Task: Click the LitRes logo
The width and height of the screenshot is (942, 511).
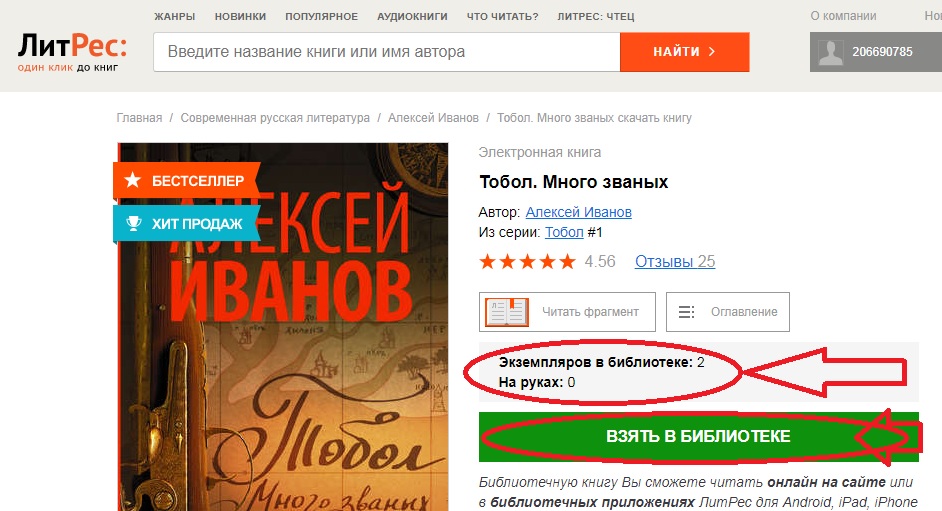Action: pos(72,52)
